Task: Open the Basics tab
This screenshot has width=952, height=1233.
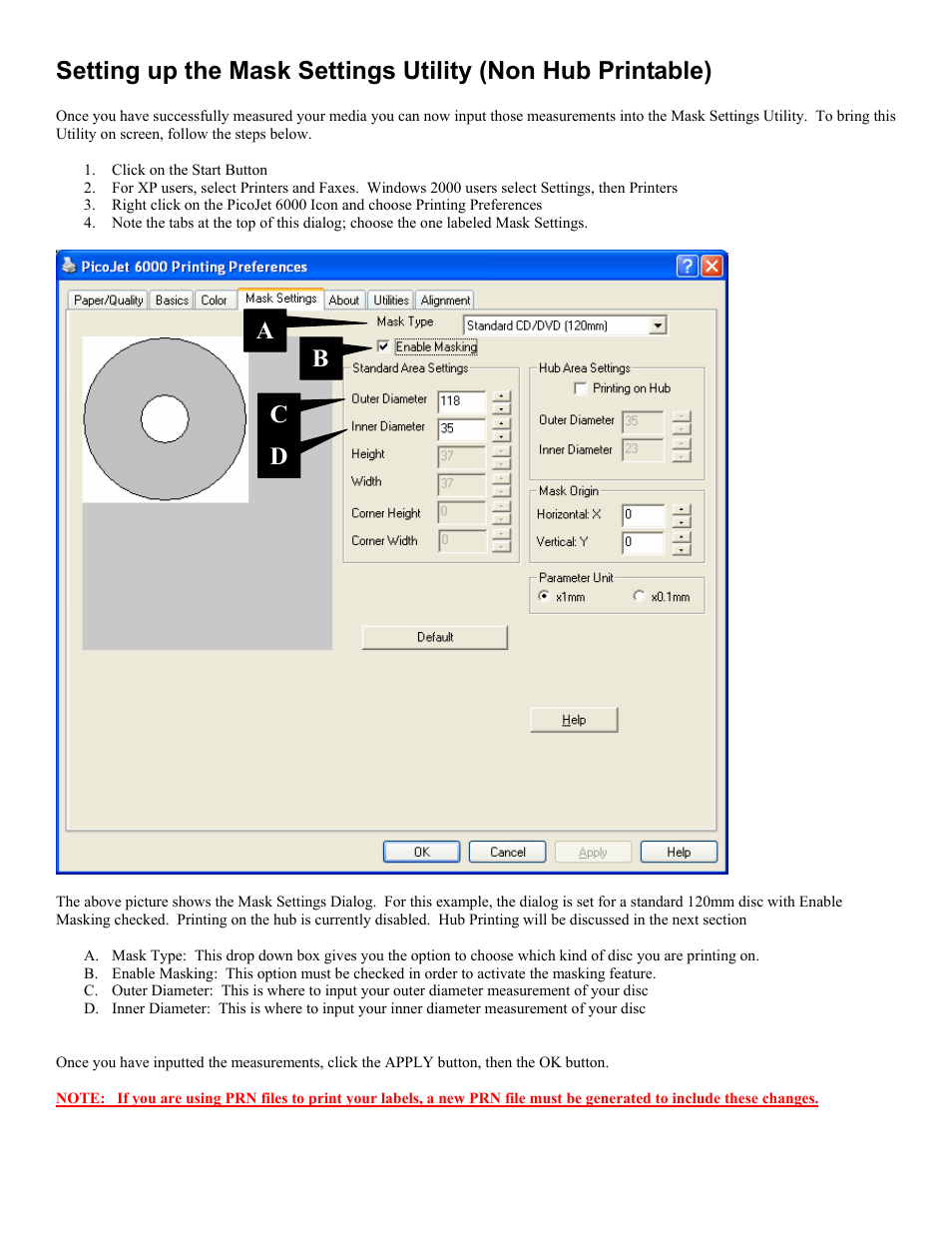Action: (172, 301)
